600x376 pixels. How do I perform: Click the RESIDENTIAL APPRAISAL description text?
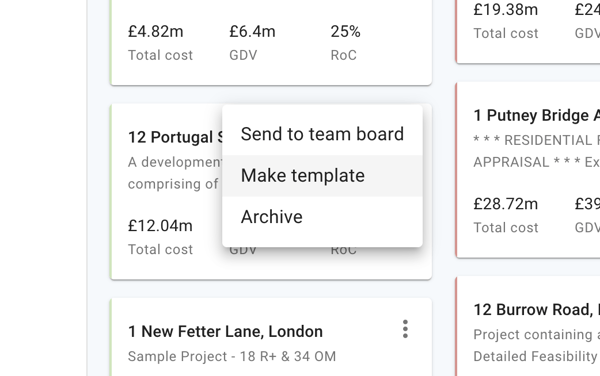(536, 151)
